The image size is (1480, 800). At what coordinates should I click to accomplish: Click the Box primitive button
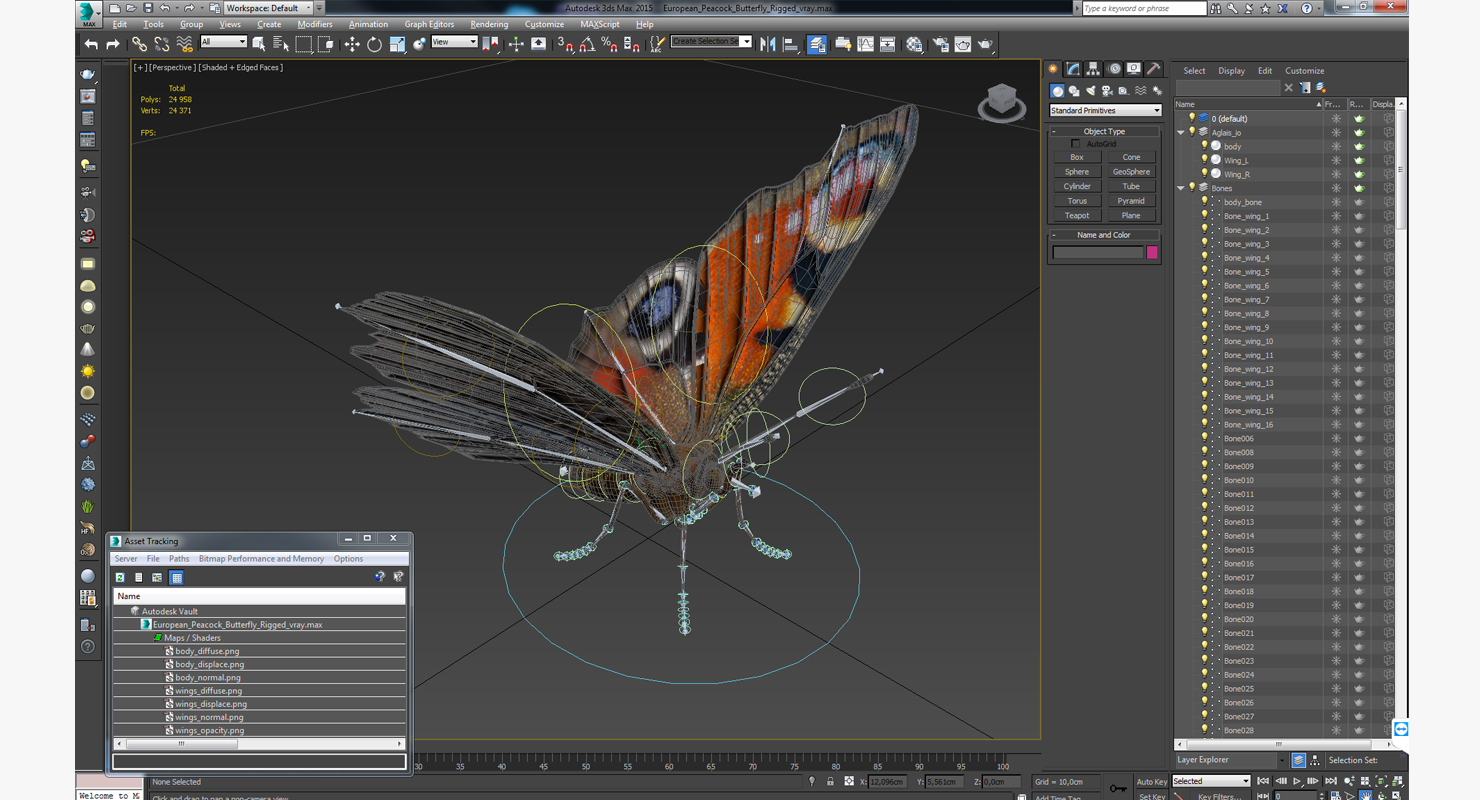point(1077,157)
